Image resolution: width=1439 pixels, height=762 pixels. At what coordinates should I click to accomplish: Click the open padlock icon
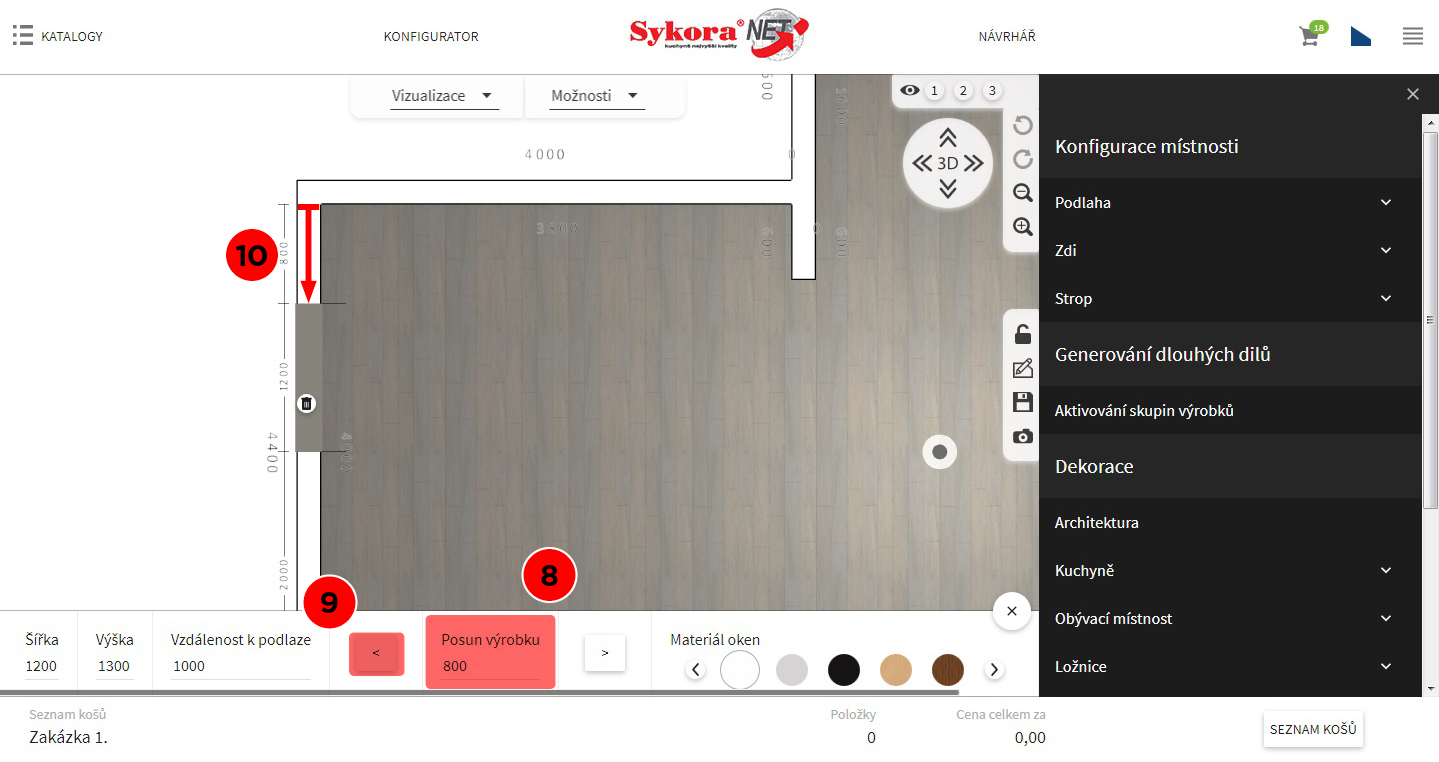click(1022, 335)
